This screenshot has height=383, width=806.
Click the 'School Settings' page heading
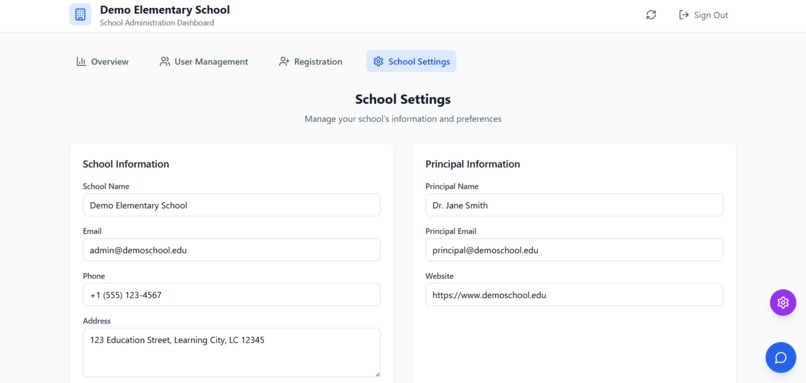pyautogui.click(x=403, y=99)
